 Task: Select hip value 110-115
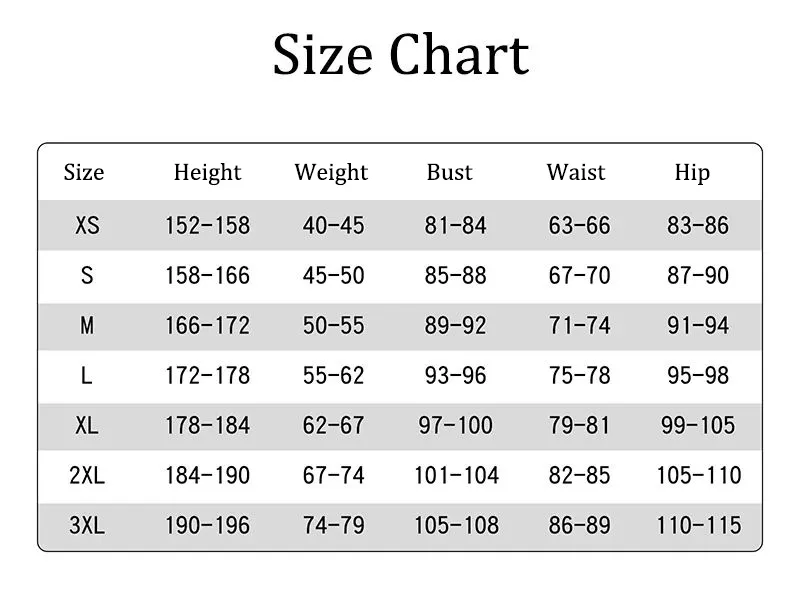pyautogui.click(x=698, y=526)
